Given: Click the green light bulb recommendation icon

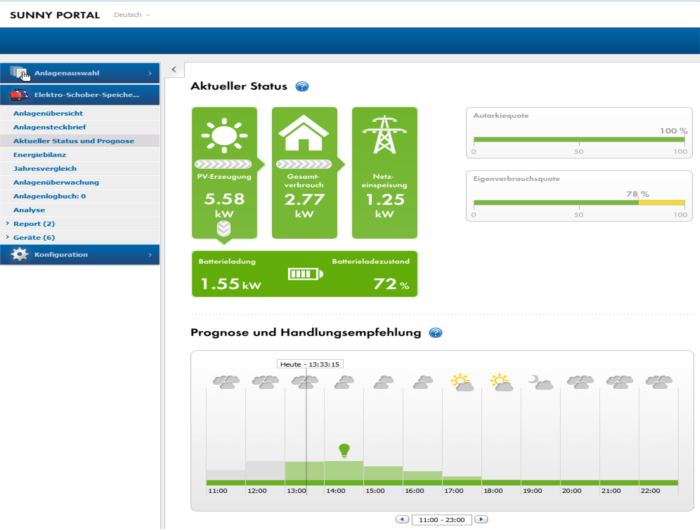Looking at the screenshot, I should click(344, 450).
